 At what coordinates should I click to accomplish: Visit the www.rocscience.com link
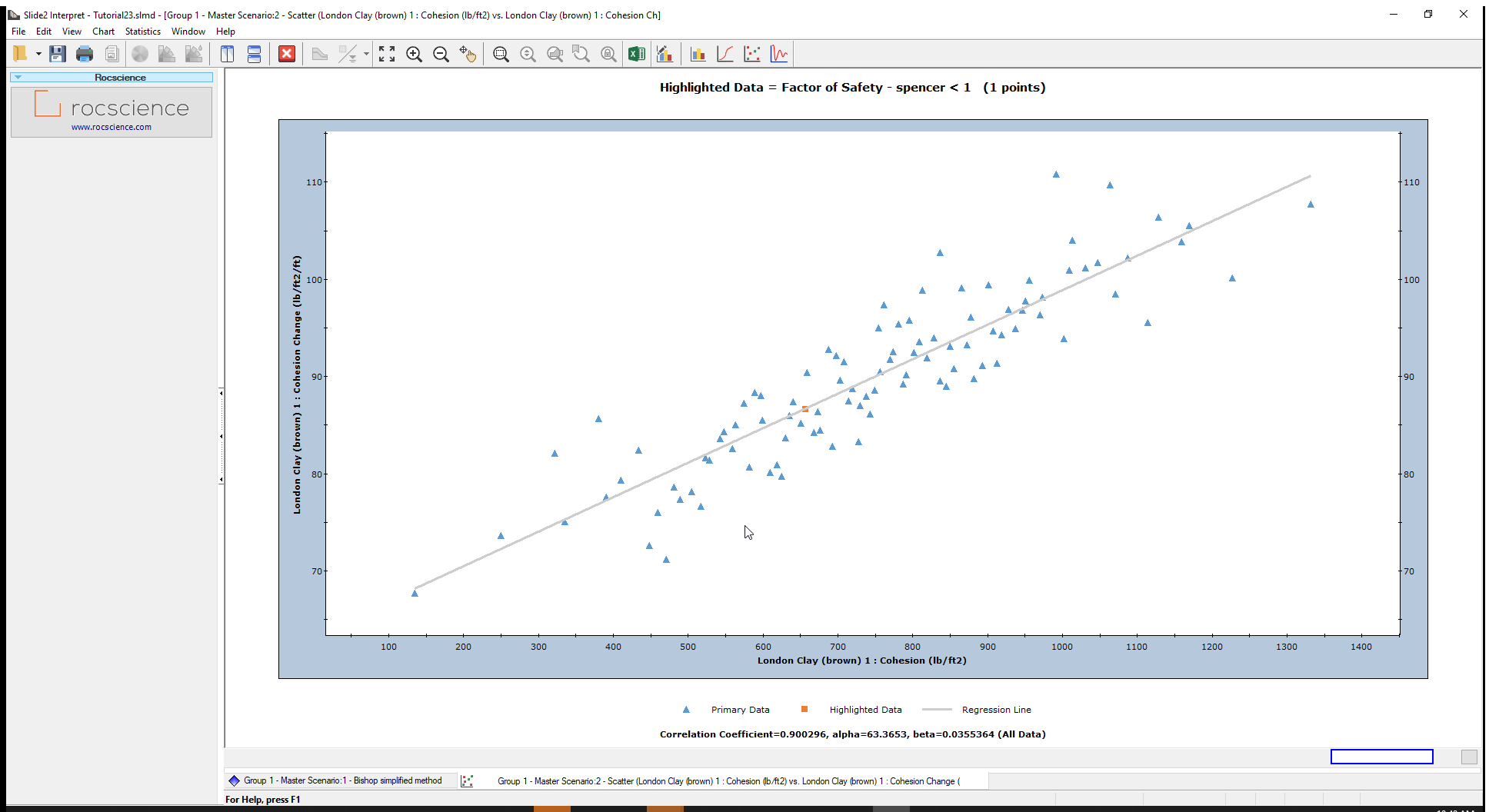coord(111,127)
